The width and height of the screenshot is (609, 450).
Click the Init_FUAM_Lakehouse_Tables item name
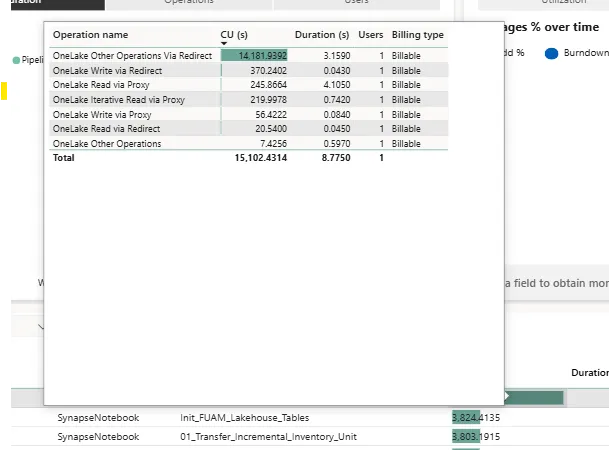pyautogui.click(x=244, y=418)
